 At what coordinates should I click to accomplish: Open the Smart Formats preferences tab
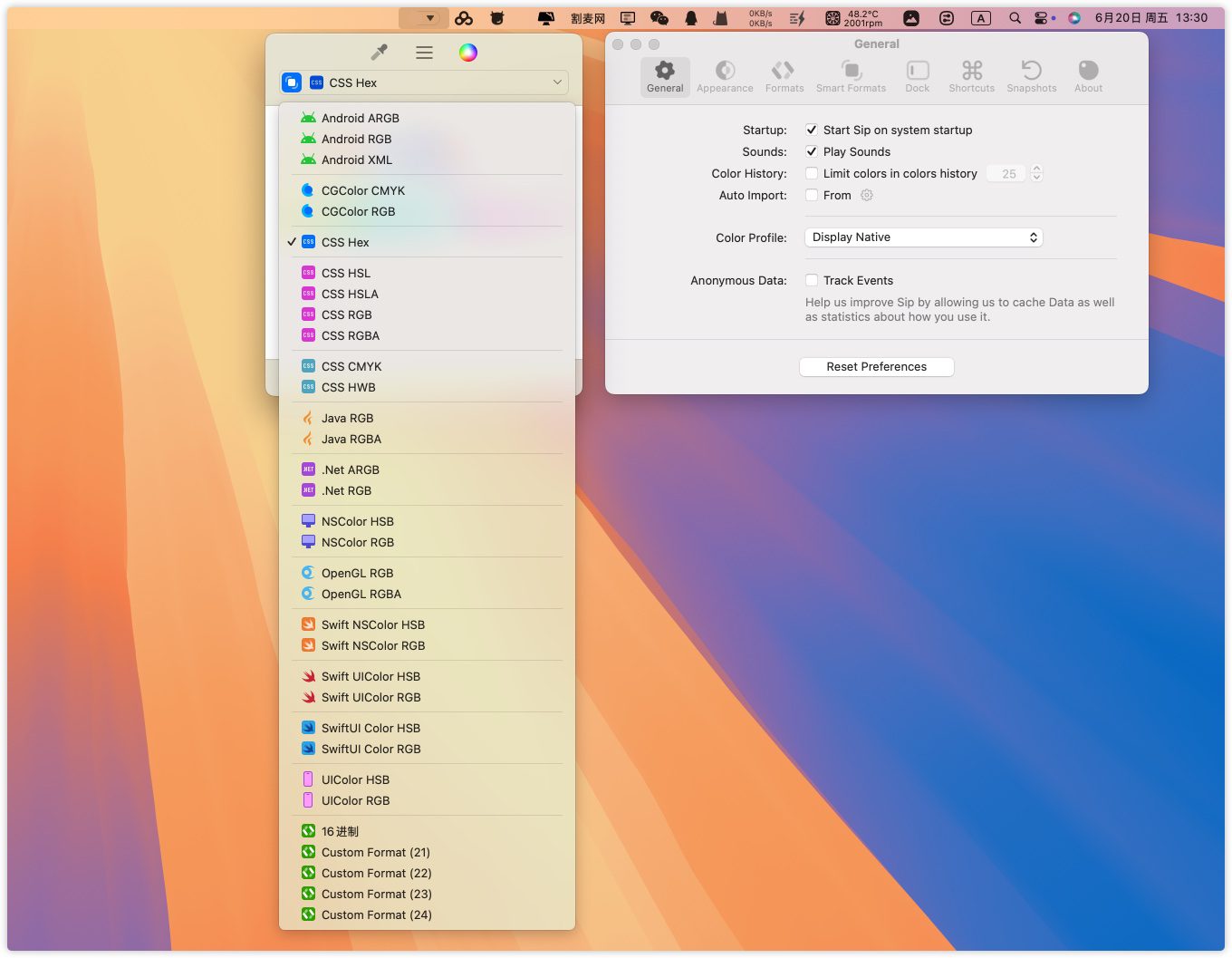coord(851,76)
